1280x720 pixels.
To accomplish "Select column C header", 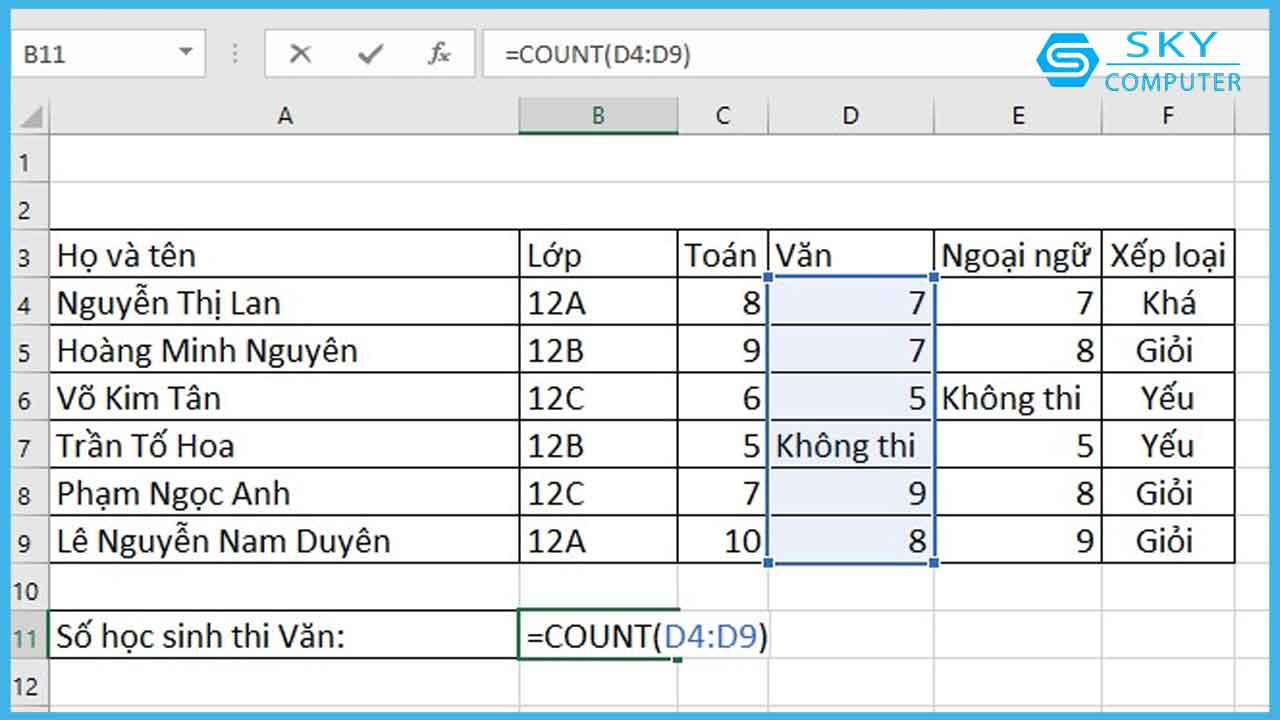I will point(723,116).
